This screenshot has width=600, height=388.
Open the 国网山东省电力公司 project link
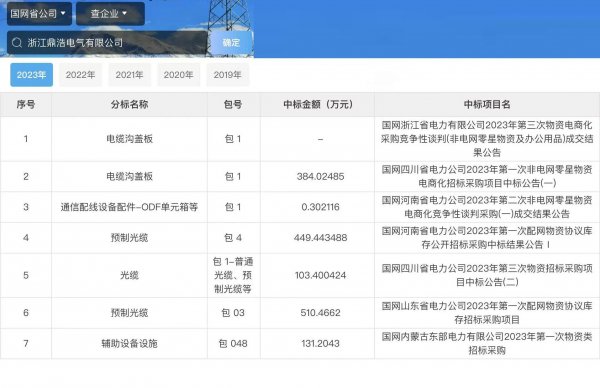(x=487, y=313)
